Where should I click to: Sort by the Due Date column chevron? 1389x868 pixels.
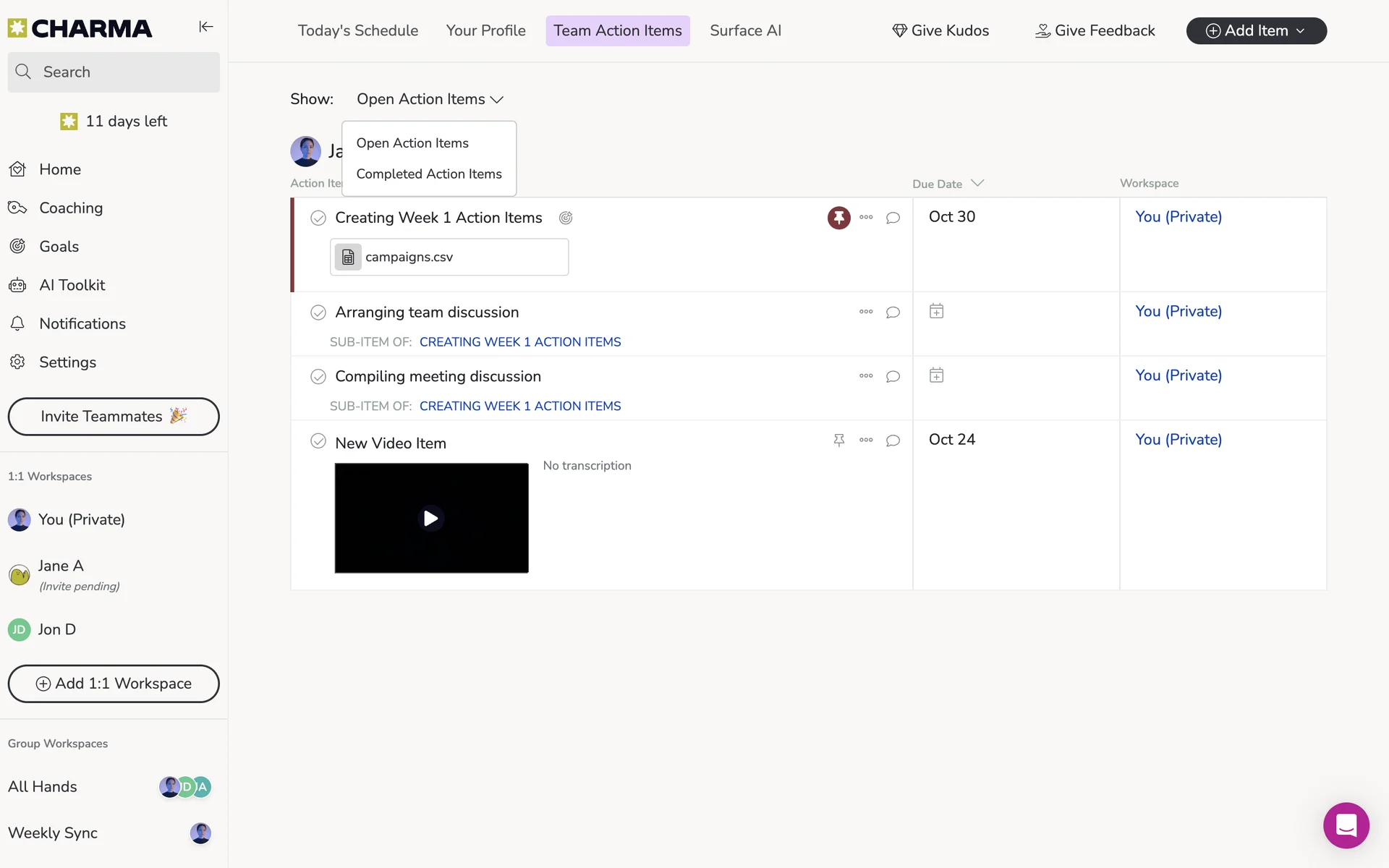tap(977, 183)
